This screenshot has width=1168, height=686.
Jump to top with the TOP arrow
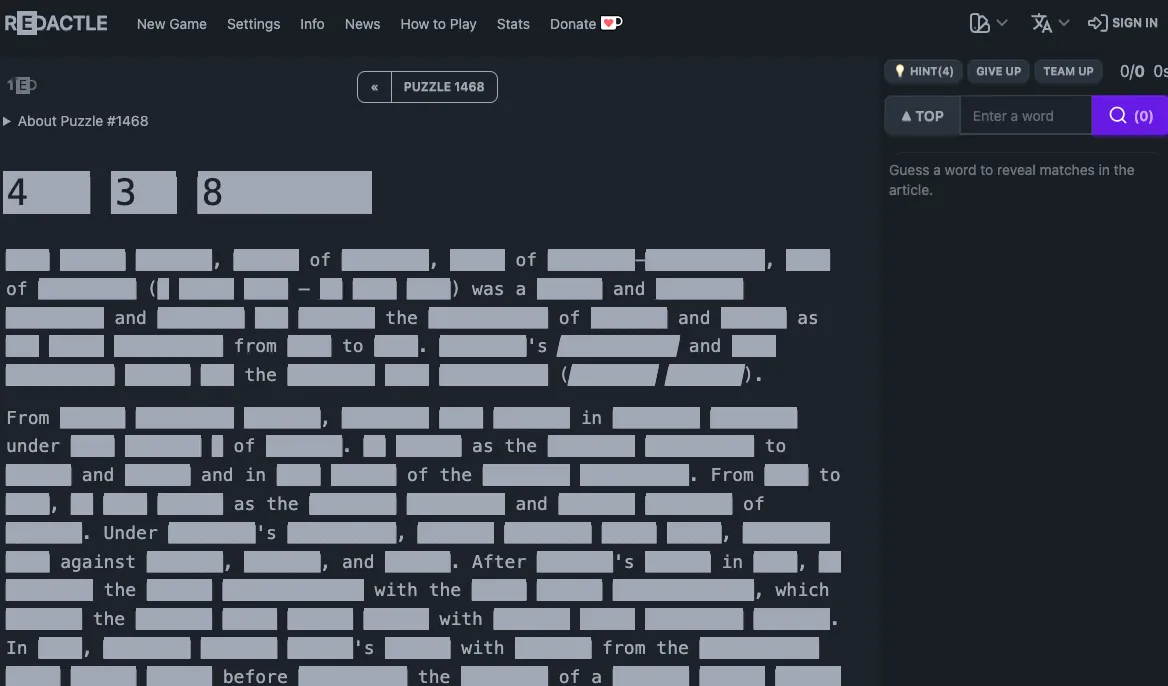click(x=922, y=115)
